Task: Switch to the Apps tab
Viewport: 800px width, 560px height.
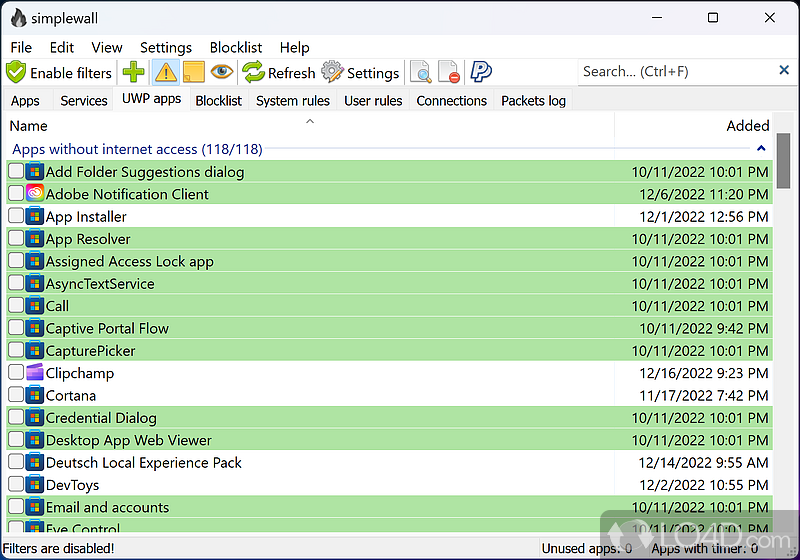Action: [25, 101]
